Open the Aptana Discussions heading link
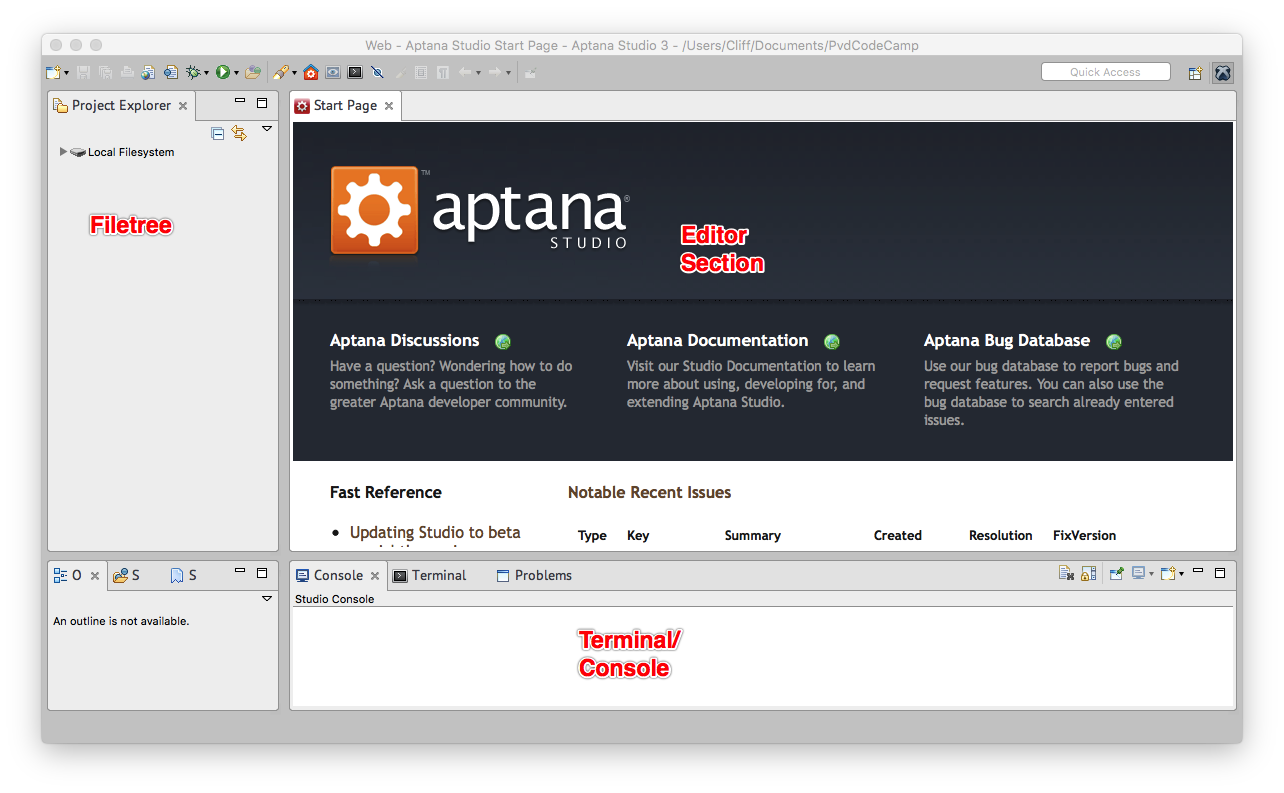Screen dimensions: 1284x793 (405, 340)
